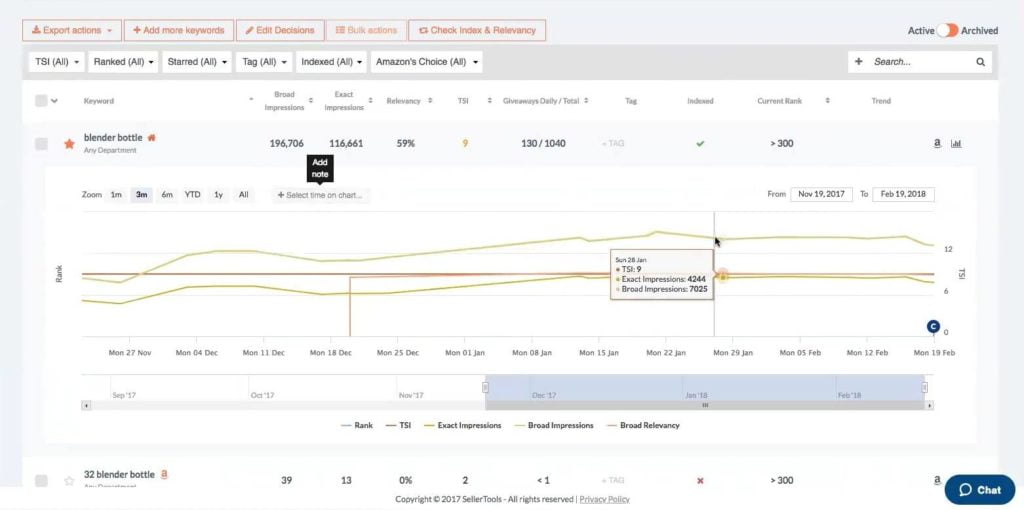Set chart zoom to 3m
Screen dimensions: 1024x510
[142, 195]
